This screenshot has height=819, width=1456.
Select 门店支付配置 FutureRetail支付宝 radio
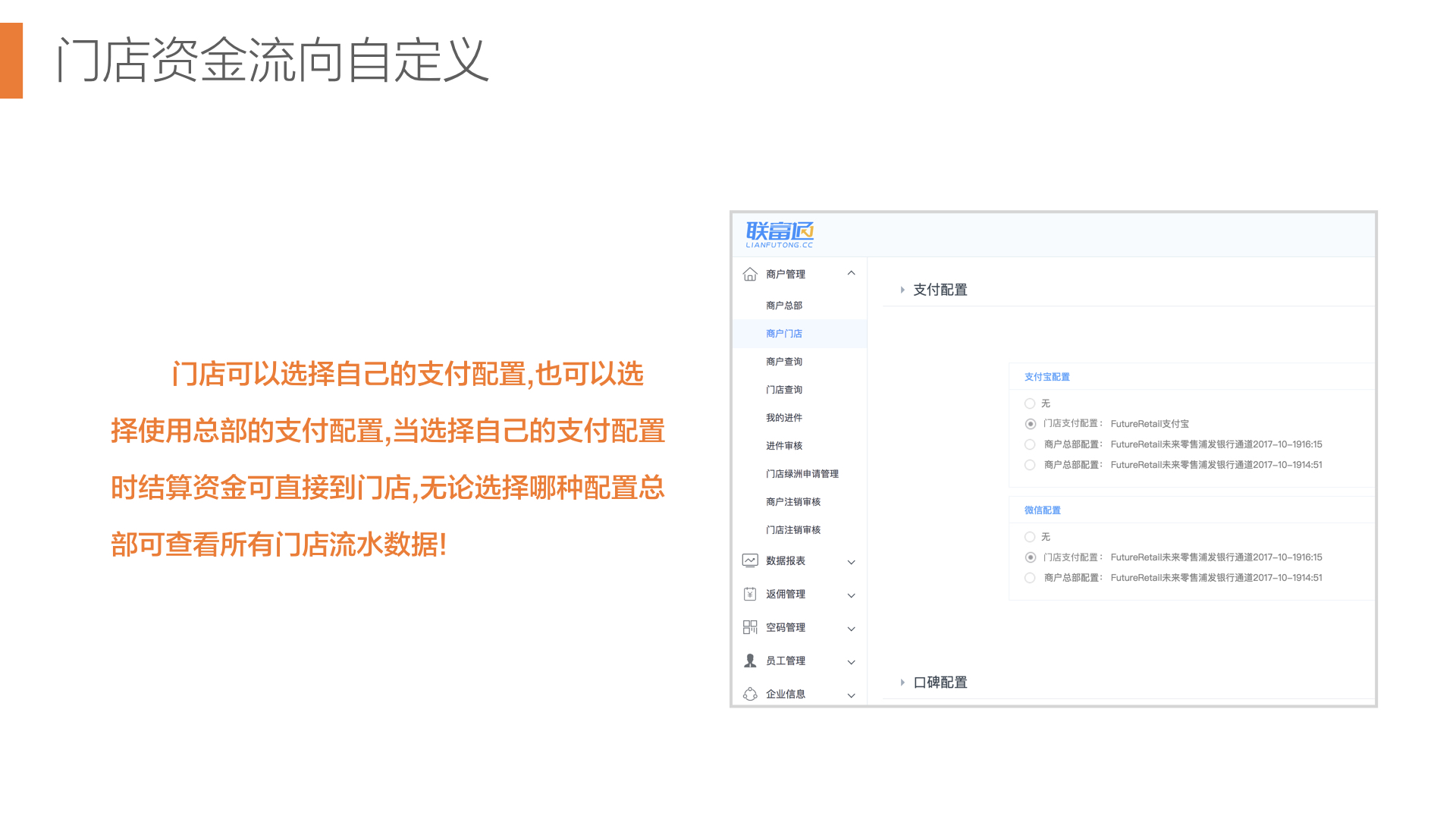[1030, 424]
